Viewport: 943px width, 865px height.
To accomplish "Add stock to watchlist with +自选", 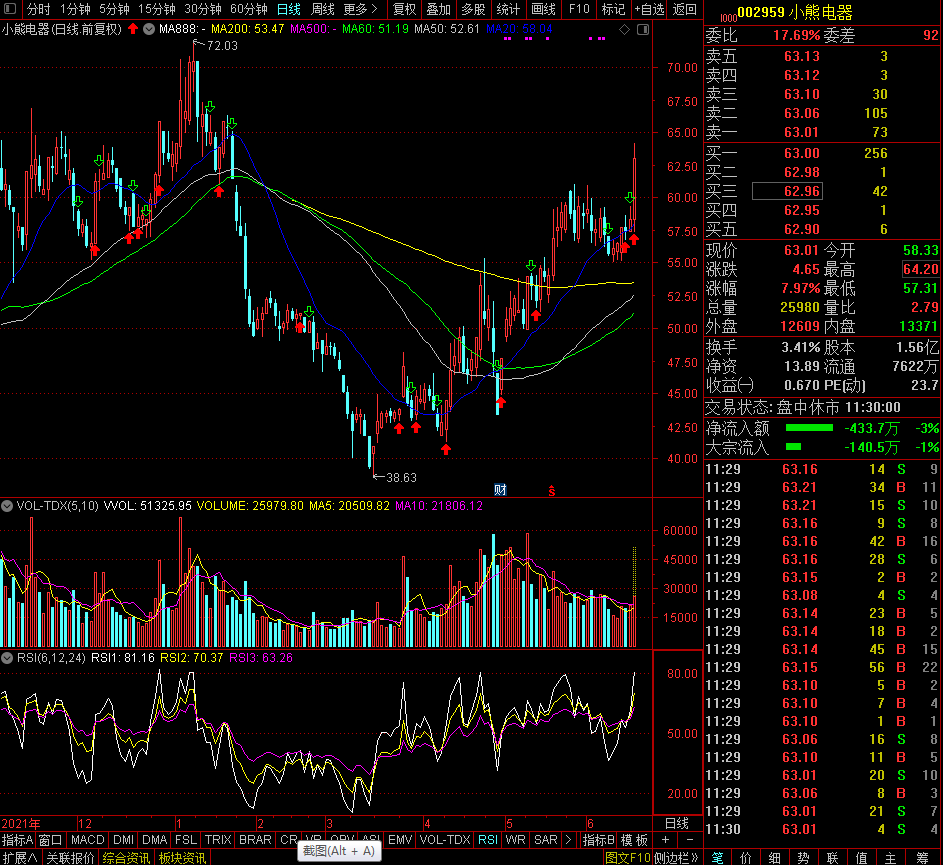I will pyautogui.click(x=649, y=9).
